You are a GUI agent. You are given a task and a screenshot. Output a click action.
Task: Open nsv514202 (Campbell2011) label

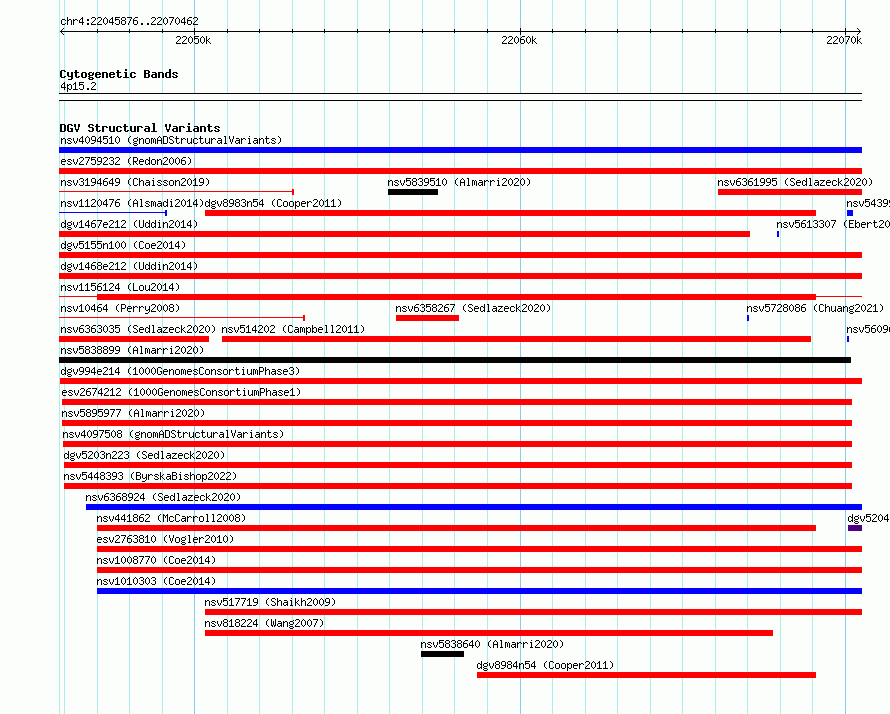[x=293, y=329]
